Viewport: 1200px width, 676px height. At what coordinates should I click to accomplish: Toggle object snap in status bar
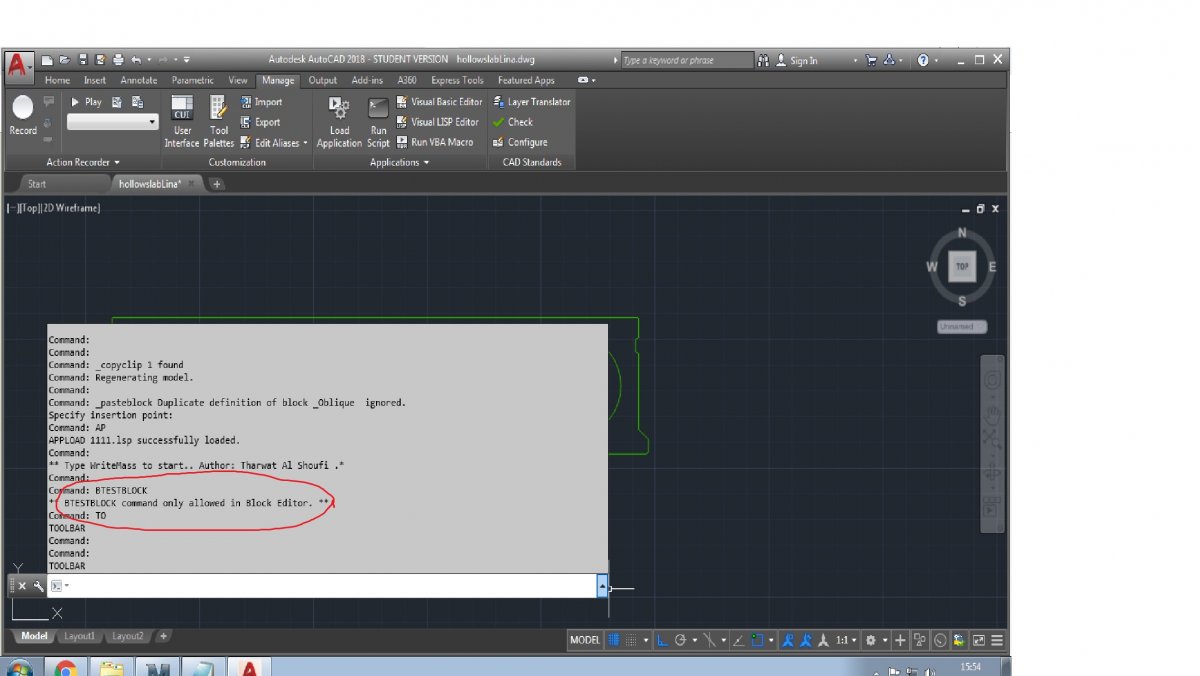(x=757, y=640)
